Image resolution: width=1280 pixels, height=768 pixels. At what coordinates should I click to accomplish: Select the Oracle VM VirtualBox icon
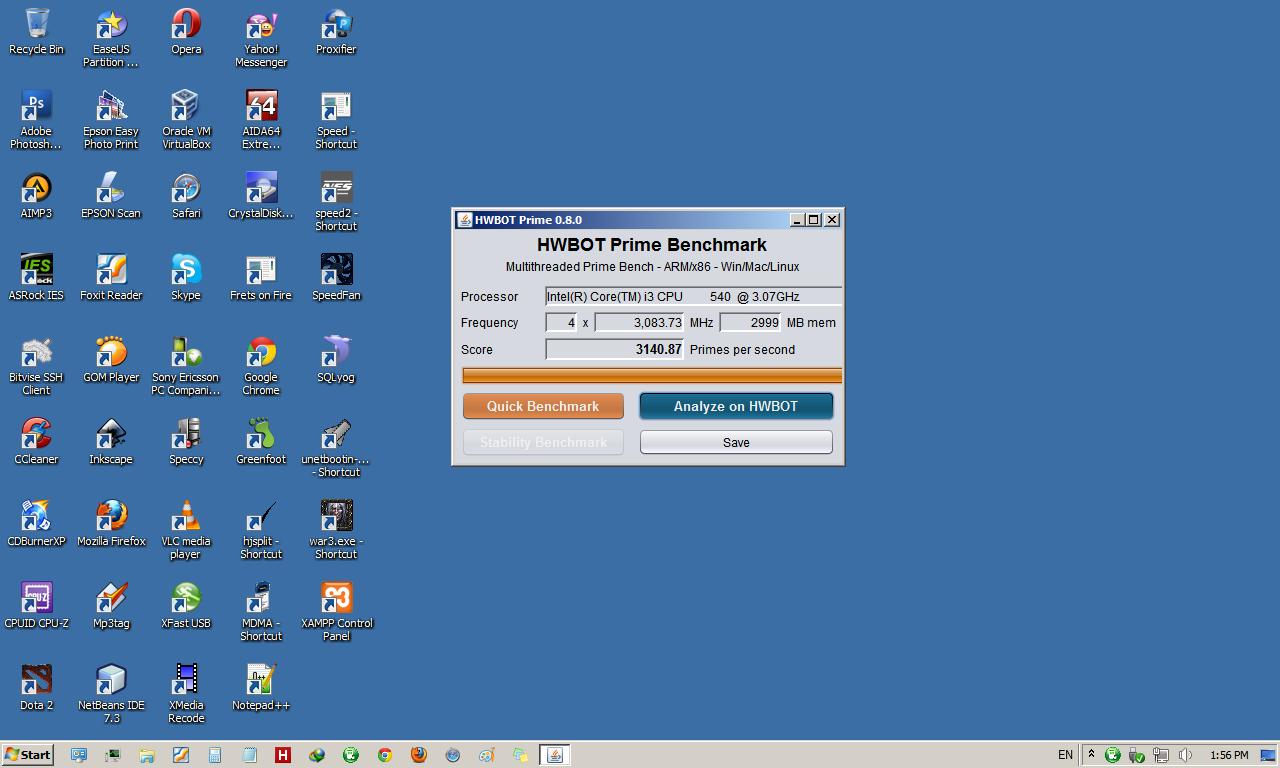click(x=186, y=120)
